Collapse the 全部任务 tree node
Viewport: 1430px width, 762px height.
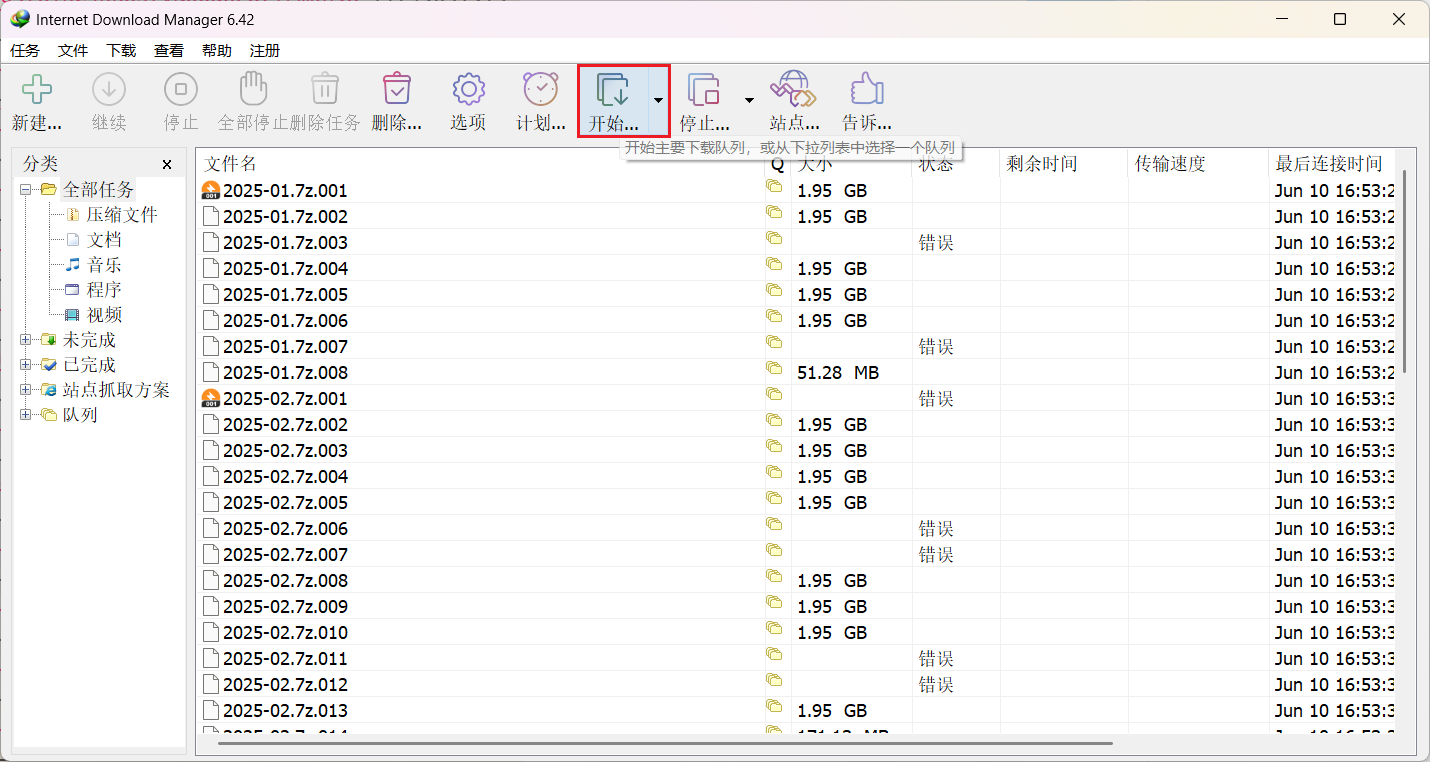[26, 190]
